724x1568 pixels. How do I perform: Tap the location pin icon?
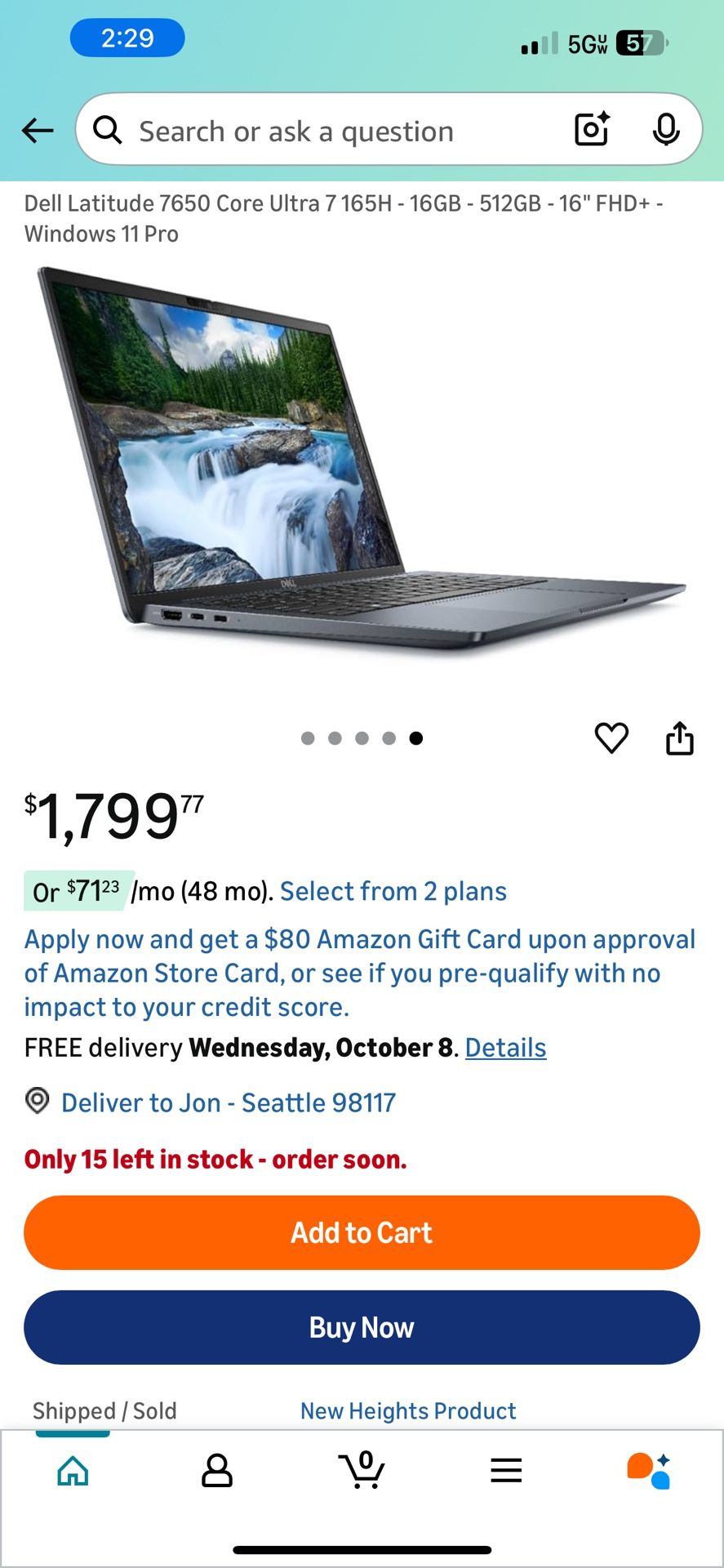[x=37, y=1101]
